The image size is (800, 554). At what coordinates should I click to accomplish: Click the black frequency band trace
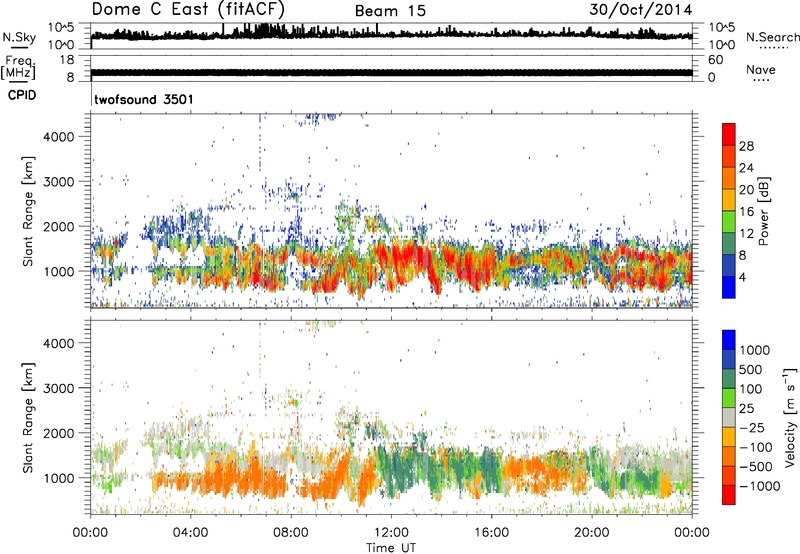tap(391, 72)
